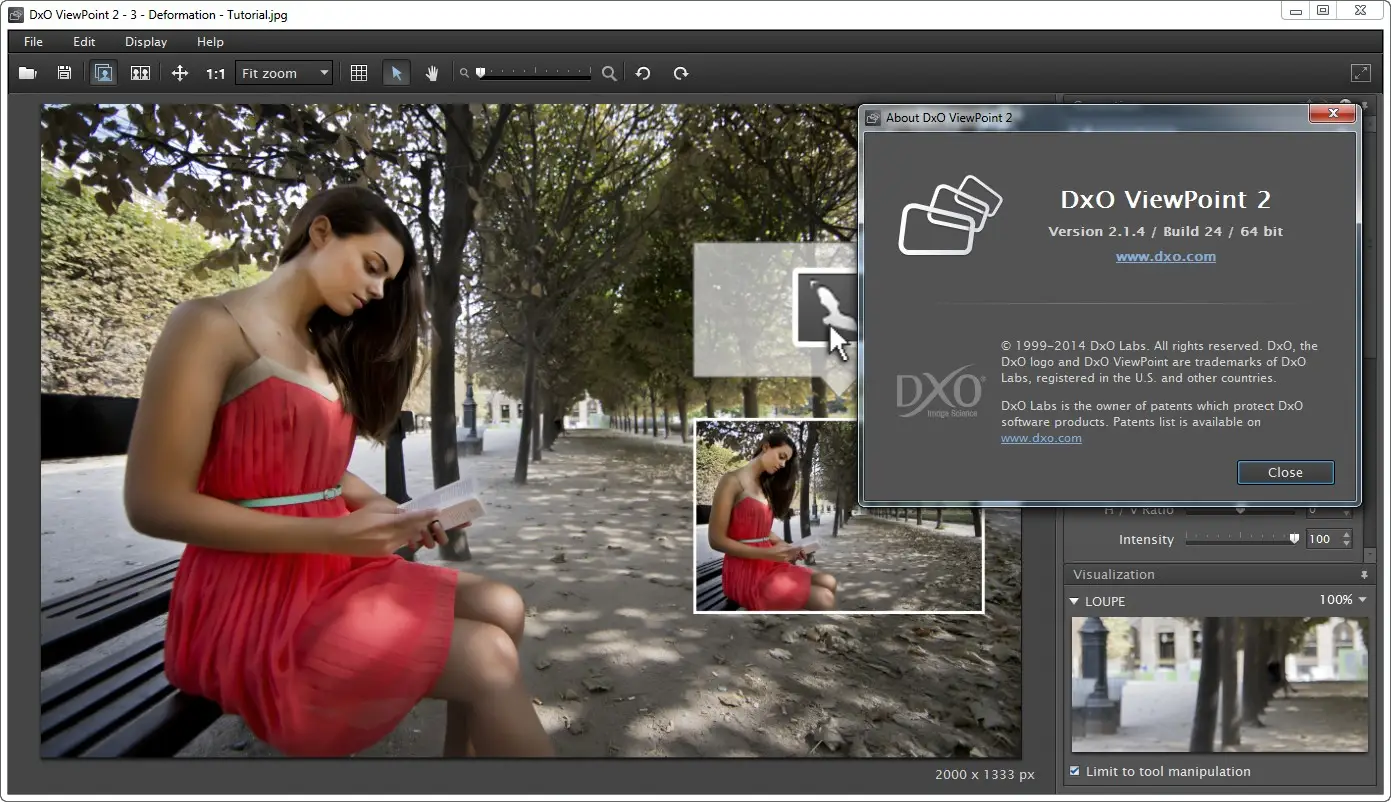Click the loupe preview thumbnail

pyautogui.click(x=1219, y=684)
